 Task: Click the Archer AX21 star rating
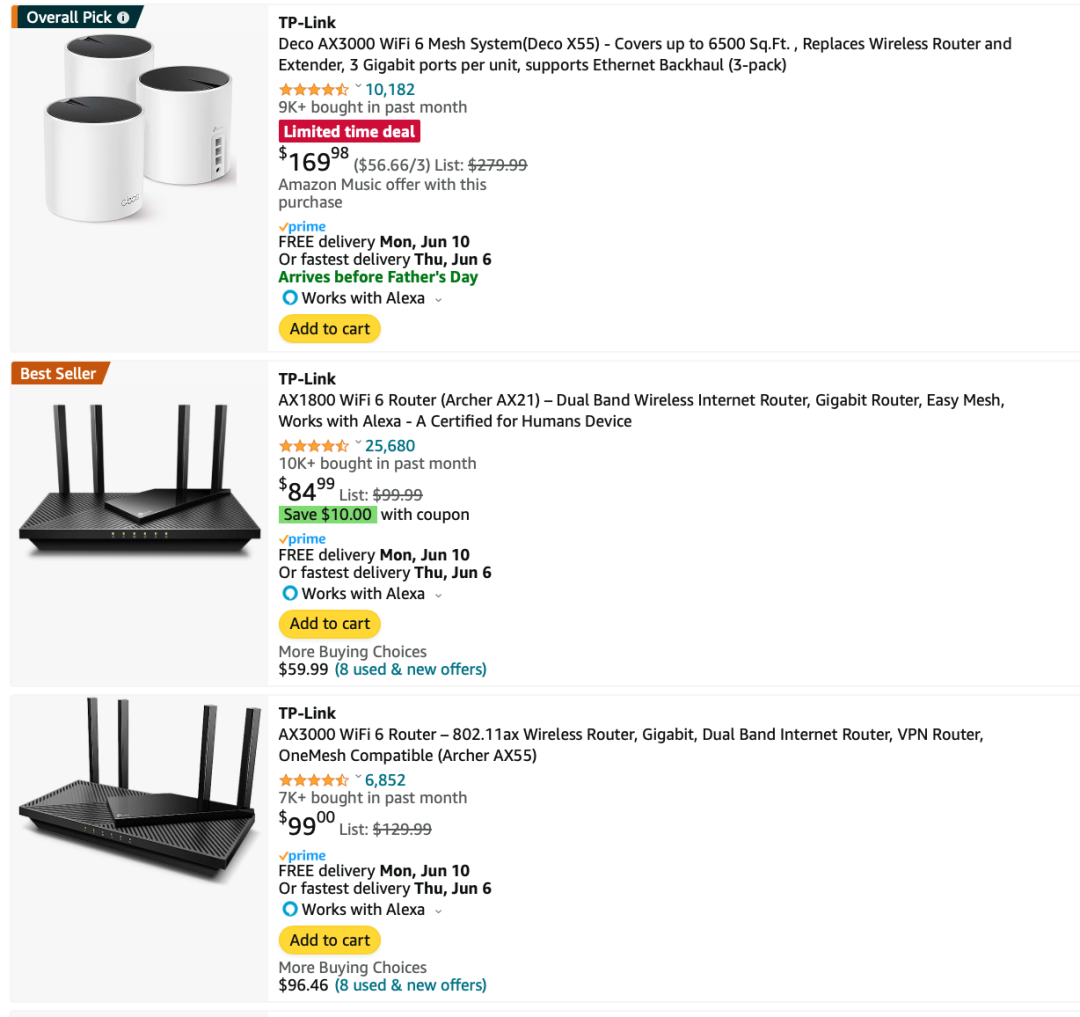click(313, 446)
